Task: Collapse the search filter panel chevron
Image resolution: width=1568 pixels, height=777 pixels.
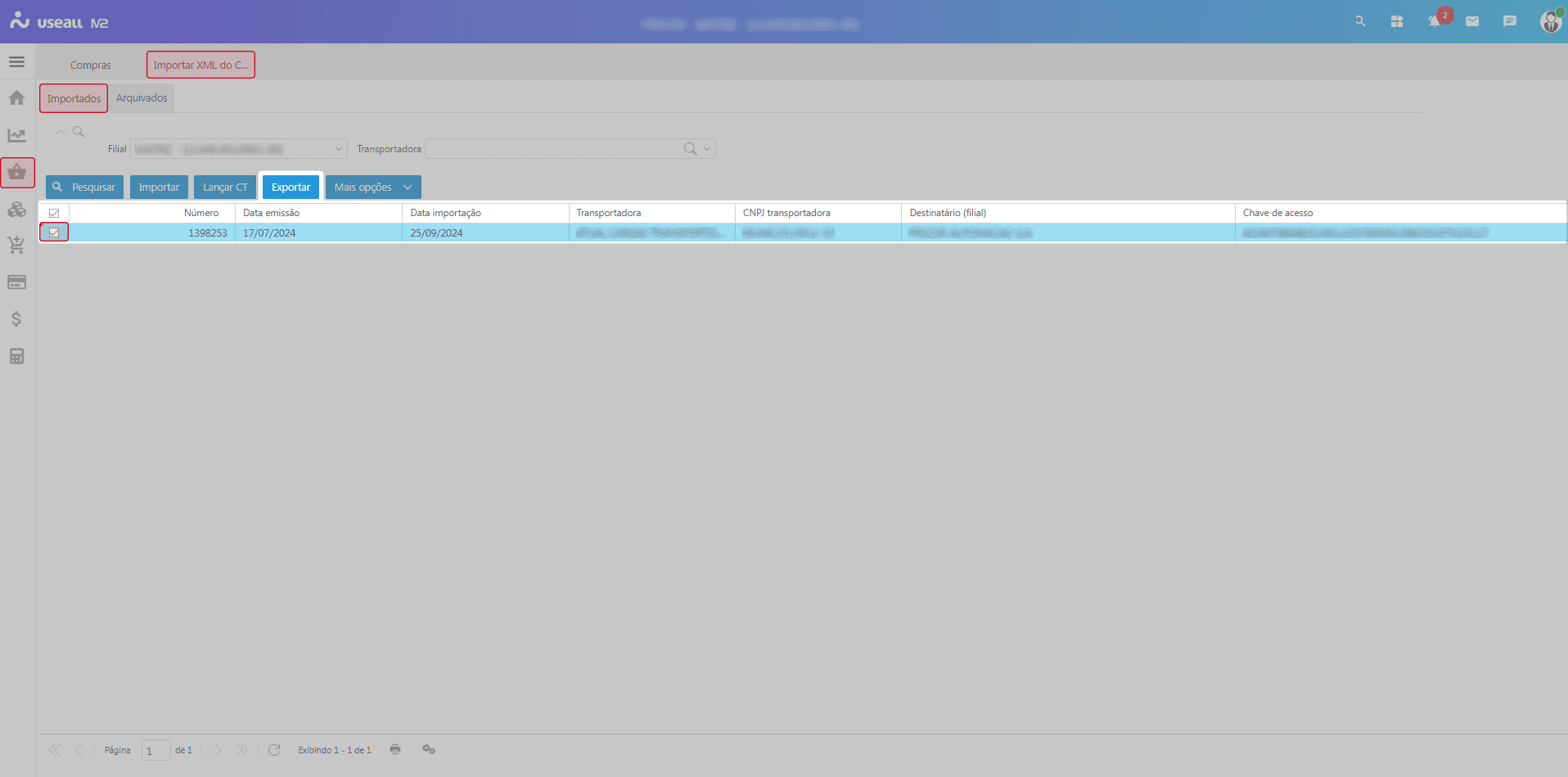Action: click(61, 132)
